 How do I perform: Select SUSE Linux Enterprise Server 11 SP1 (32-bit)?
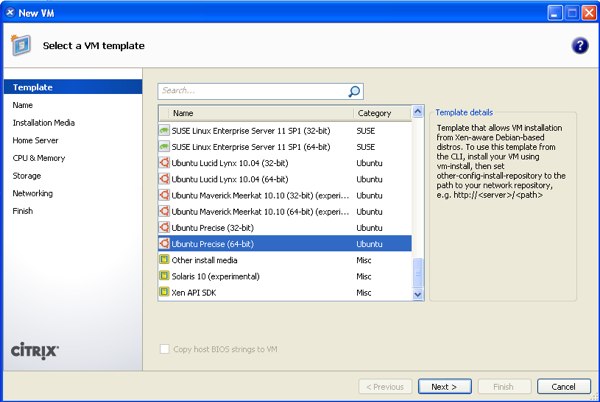click(285, 130)
